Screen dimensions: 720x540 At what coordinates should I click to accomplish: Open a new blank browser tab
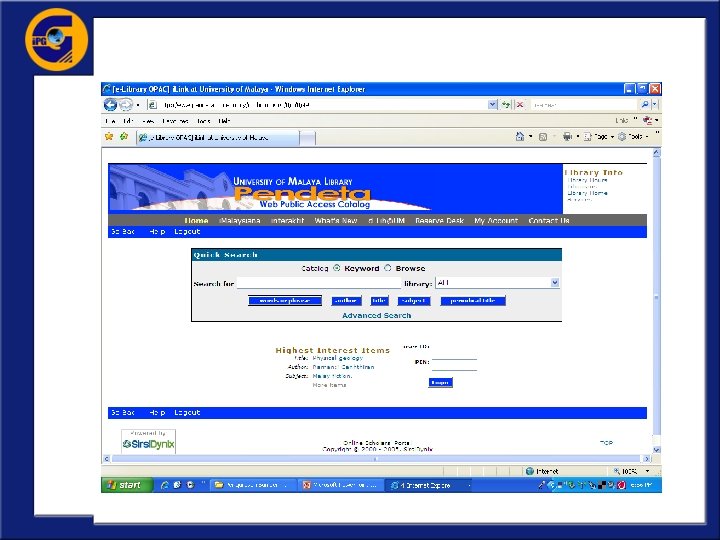tap(308, 138)
